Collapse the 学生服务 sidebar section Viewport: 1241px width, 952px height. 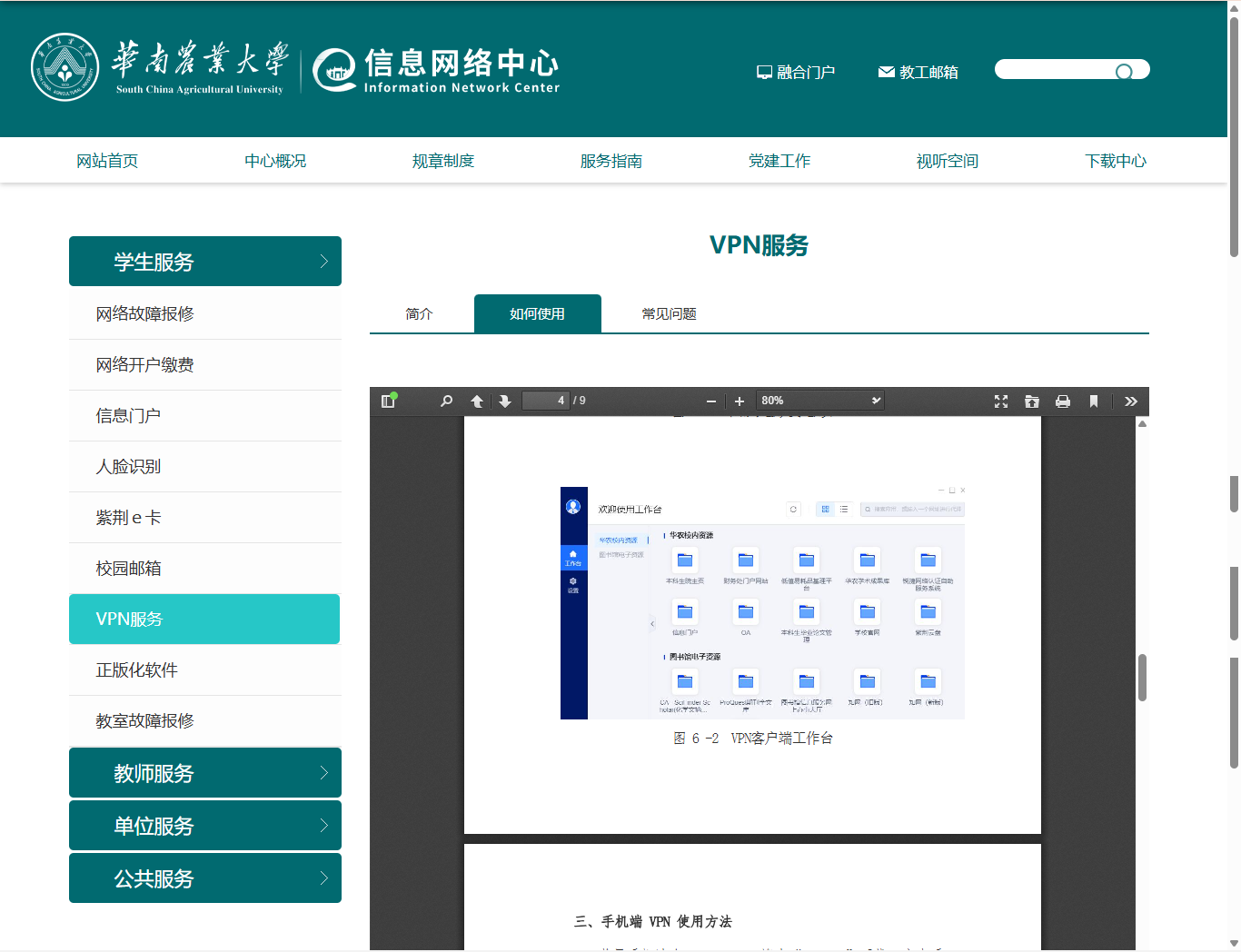pos(205,262)
